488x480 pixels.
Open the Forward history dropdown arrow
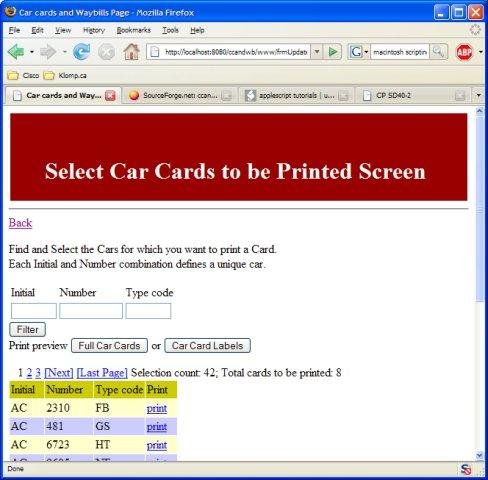coord(65,52)
